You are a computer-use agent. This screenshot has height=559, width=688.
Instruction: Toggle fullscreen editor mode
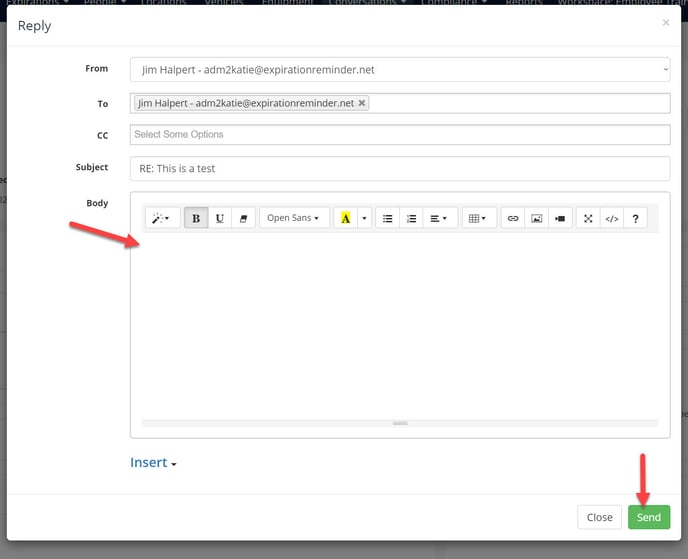pos(588,218)
